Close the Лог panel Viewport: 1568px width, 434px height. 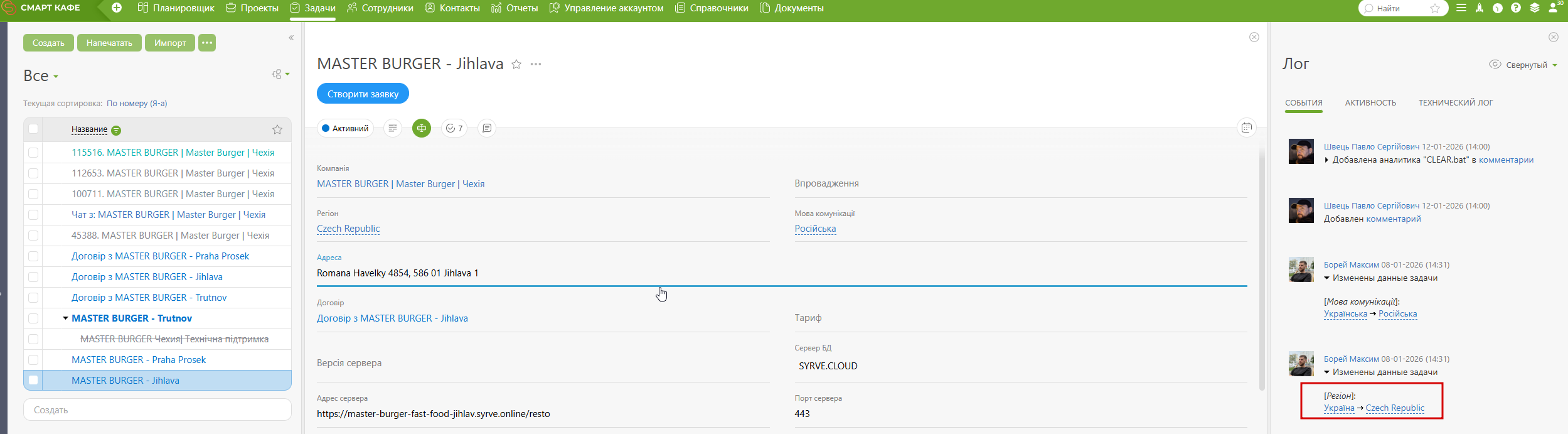[x=1554, y=37]
